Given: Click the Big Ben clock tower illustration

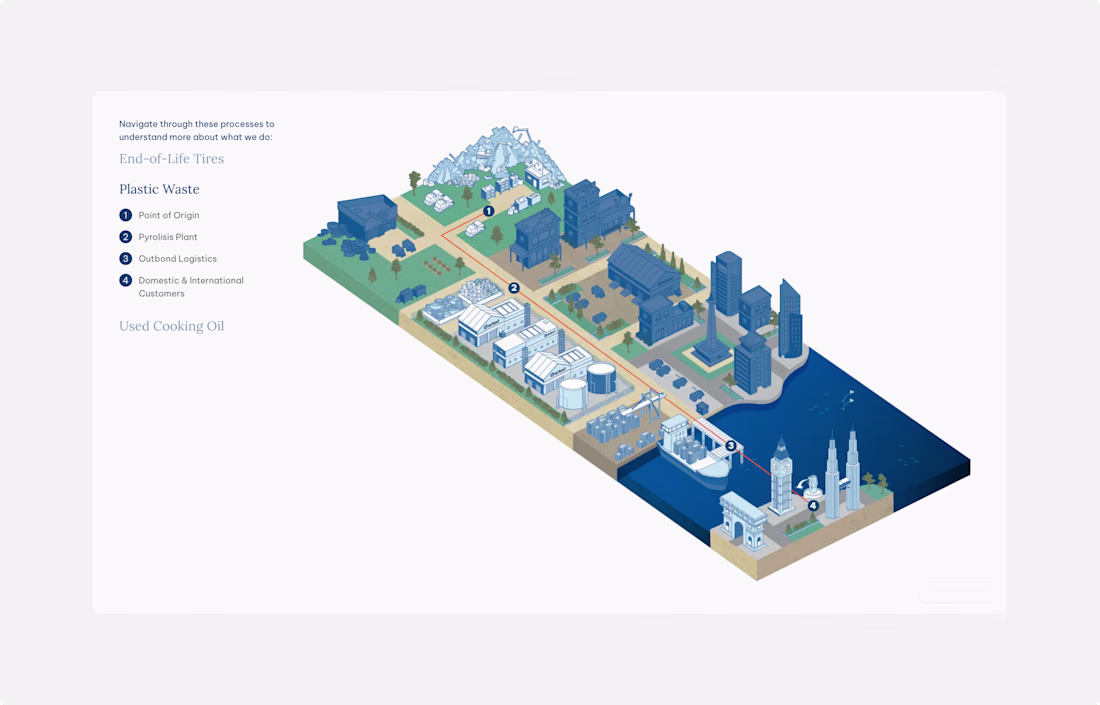Looking at the screenshot, I should (781, 476).
